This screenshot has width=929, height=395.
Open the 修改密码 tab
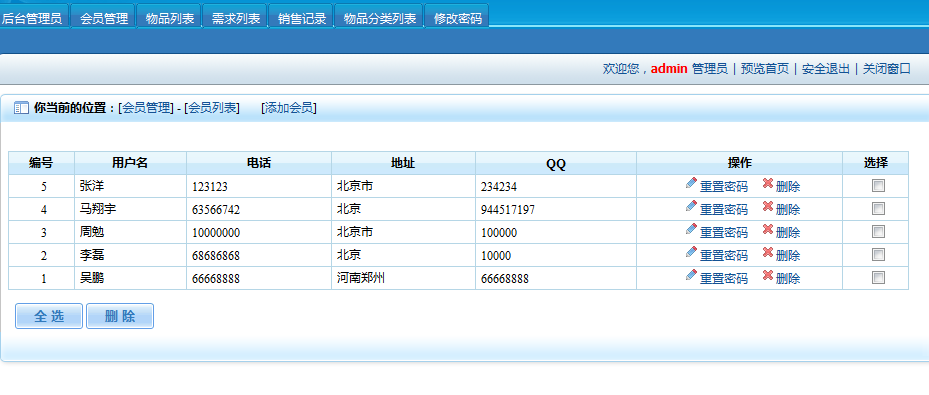tap(457, 16)
